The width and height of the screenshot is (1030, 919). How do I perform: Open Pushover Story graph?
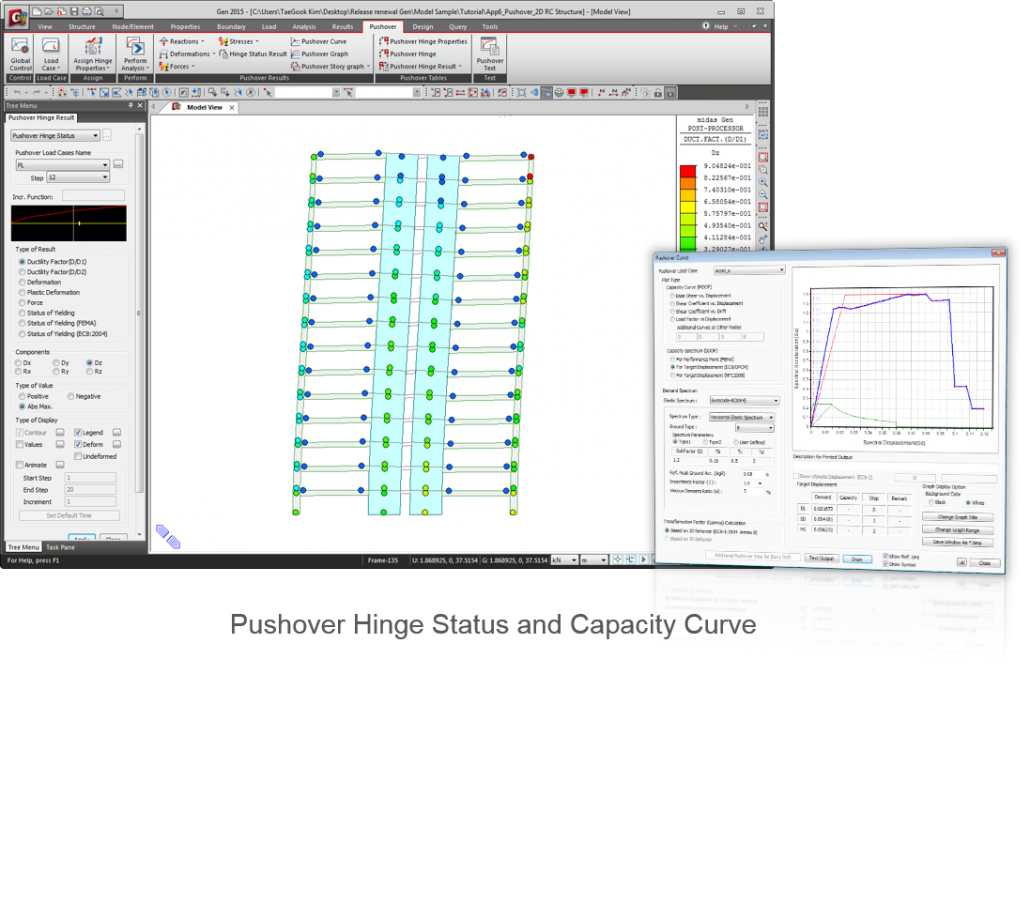point(330,66)
